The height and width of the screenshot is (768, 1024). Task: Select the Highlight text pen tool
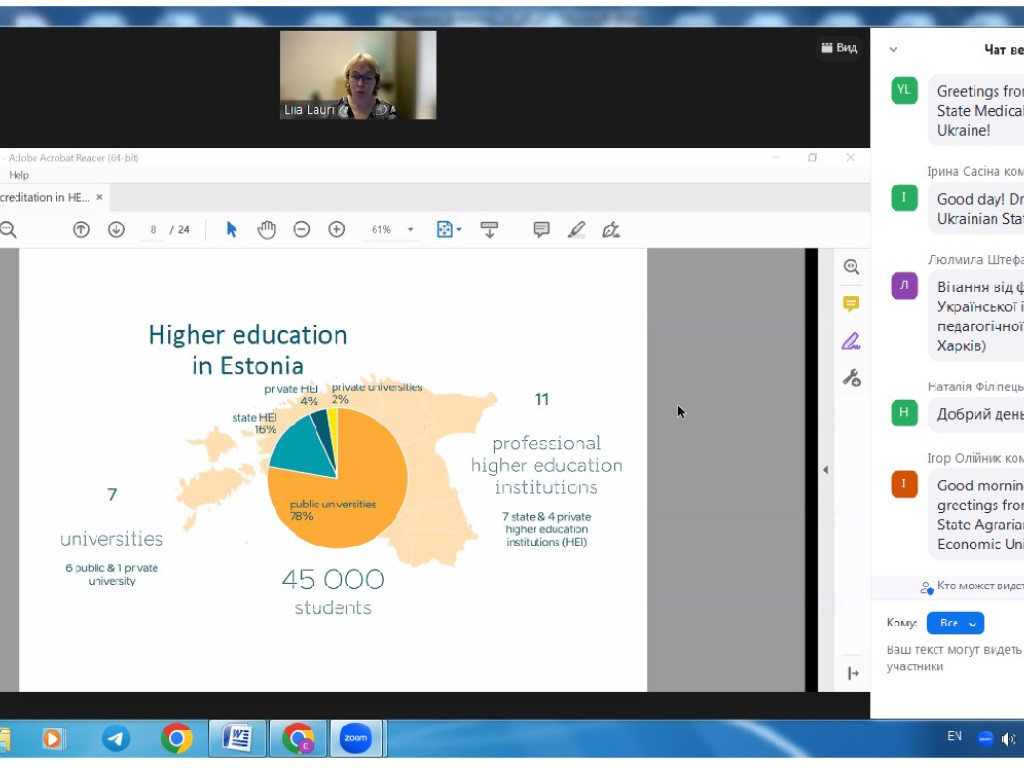[577, 229]
